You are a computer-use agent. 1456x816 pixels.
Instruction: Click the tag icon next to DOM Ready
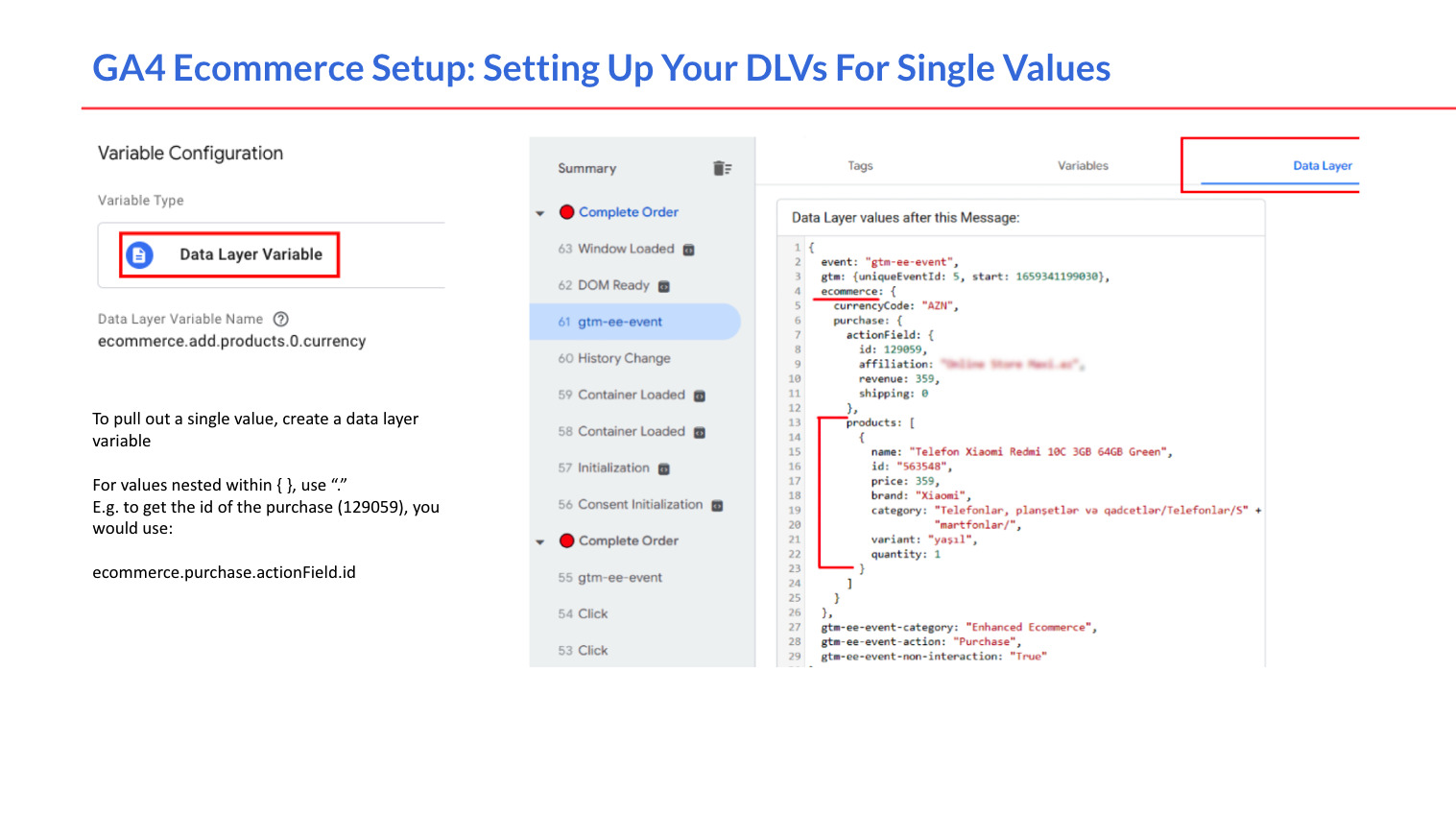[x=663, y=286]
